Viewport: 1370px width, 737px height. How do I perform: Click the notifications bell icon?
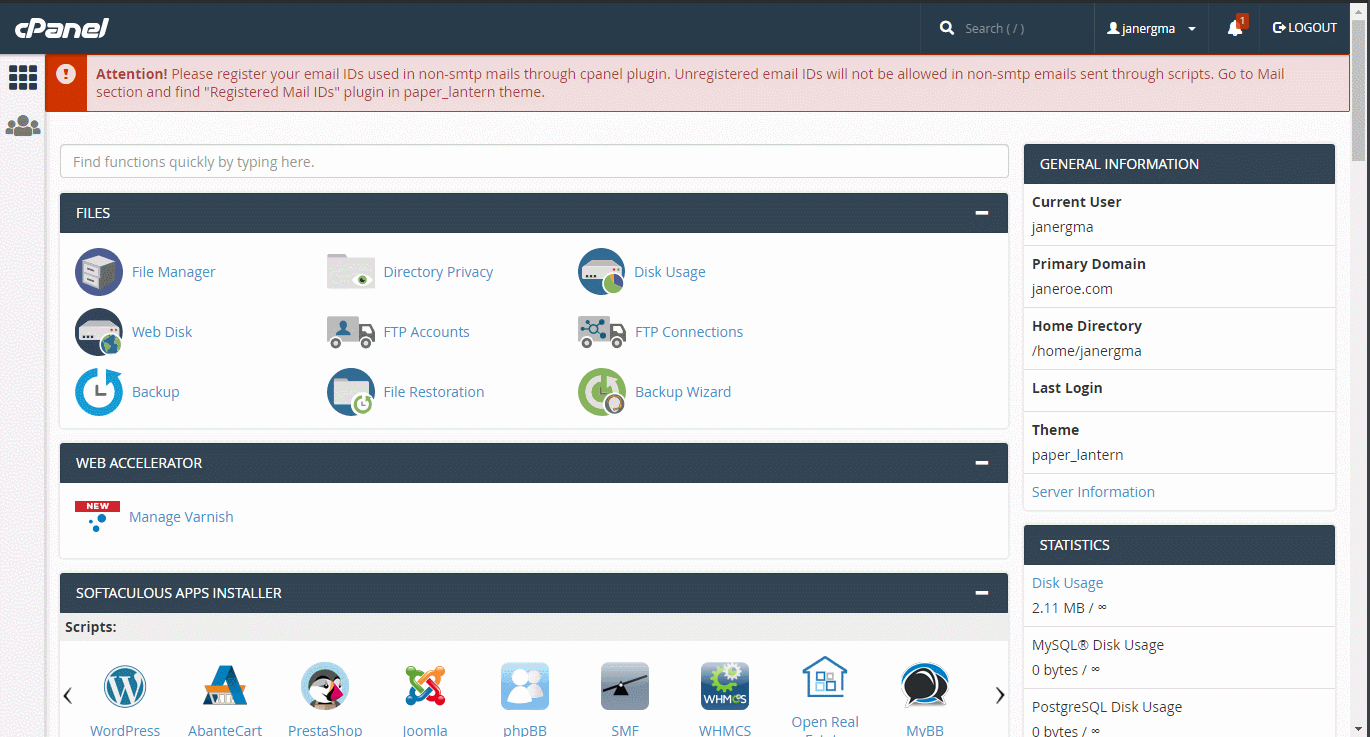point(1235,28)
